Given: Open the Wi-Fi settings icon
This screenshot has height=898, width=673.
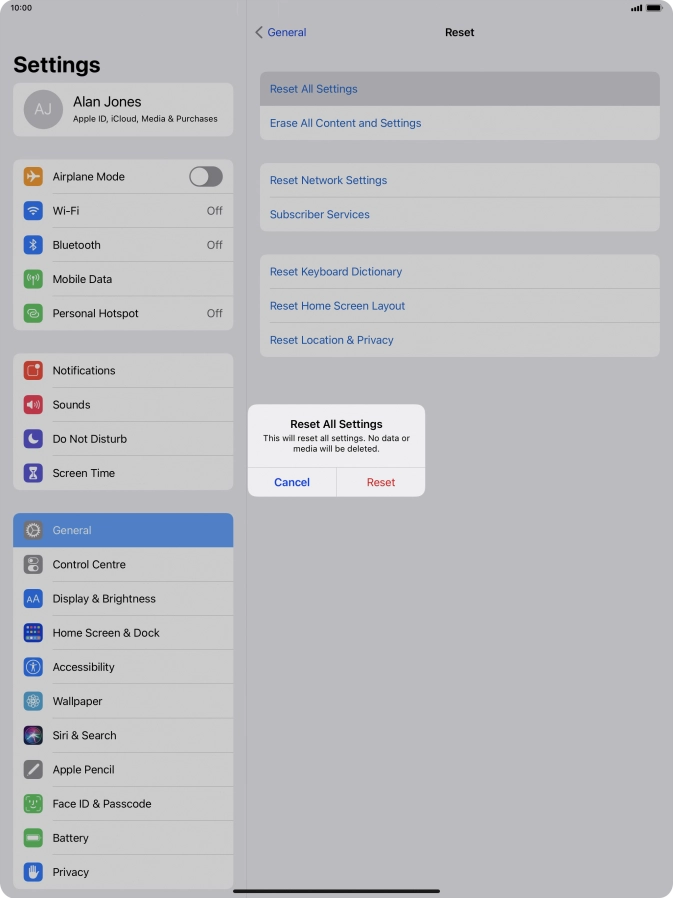Looking at the screenshot, I should coord(33,211).
